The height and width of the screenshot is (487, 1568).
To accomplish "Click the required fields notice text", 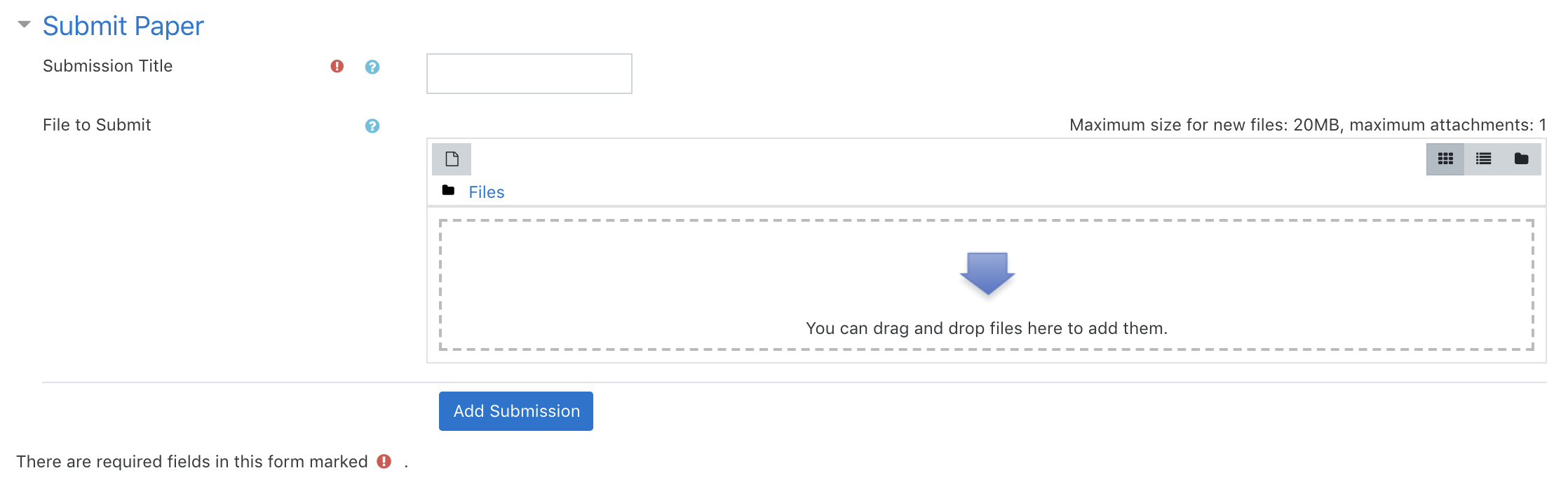I will [x=191, y=462].
